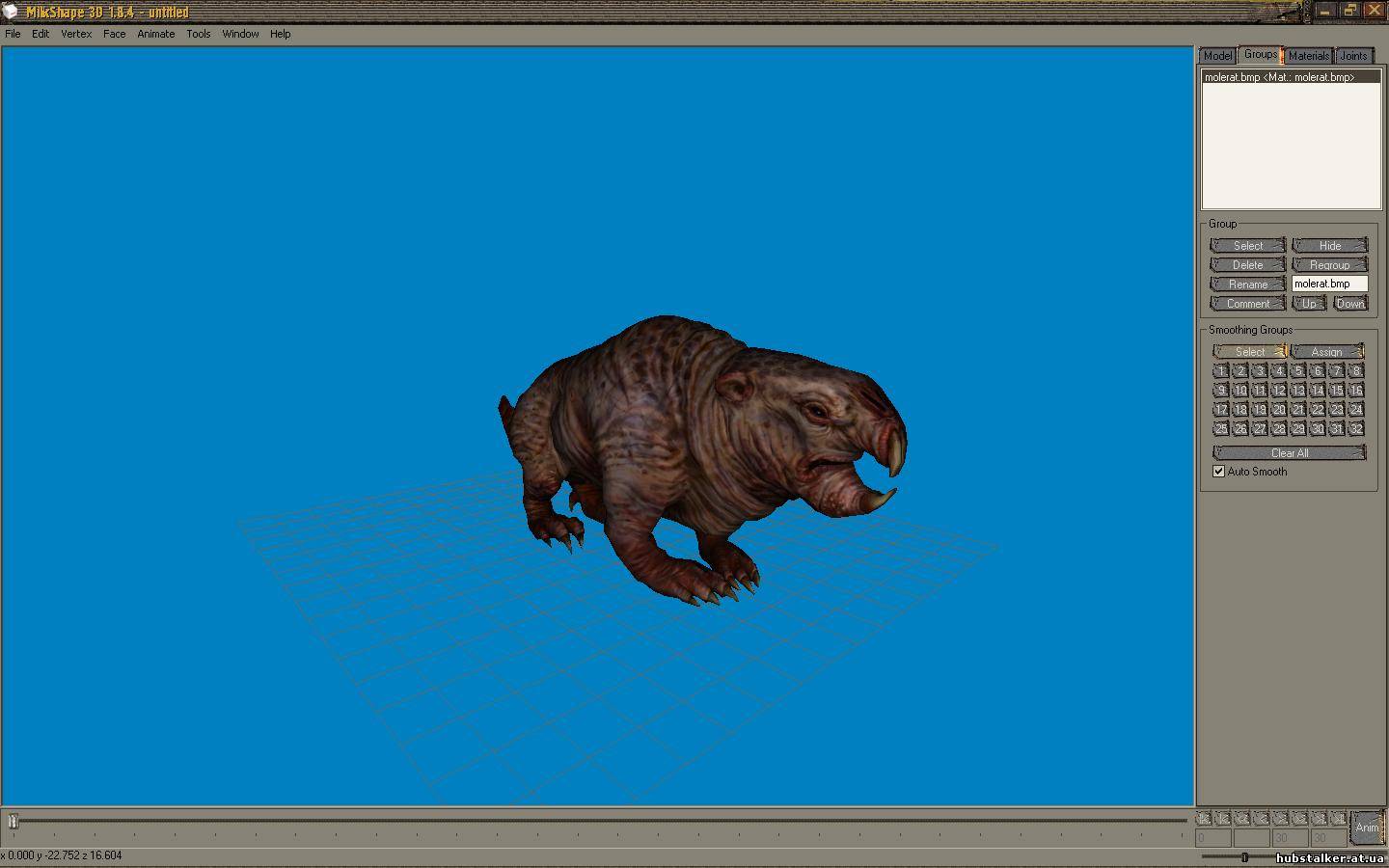Clear All smoothing groups

coord(1290,452)
